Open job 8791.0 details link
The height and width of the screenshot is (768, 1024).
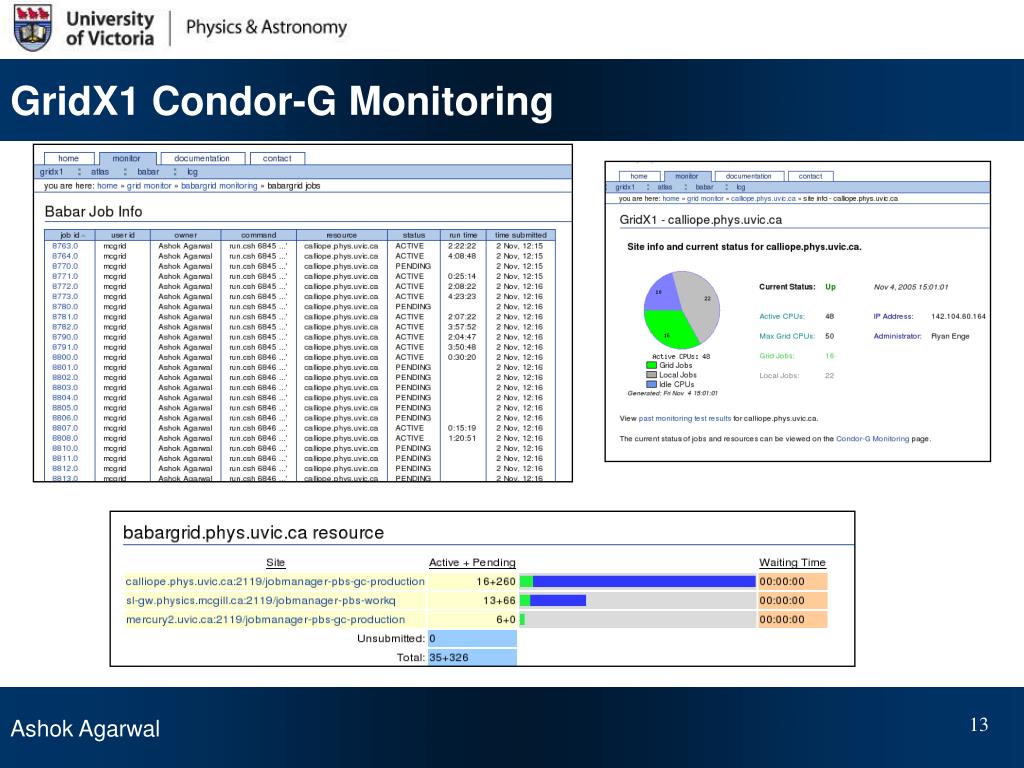(x=65, y=347)
